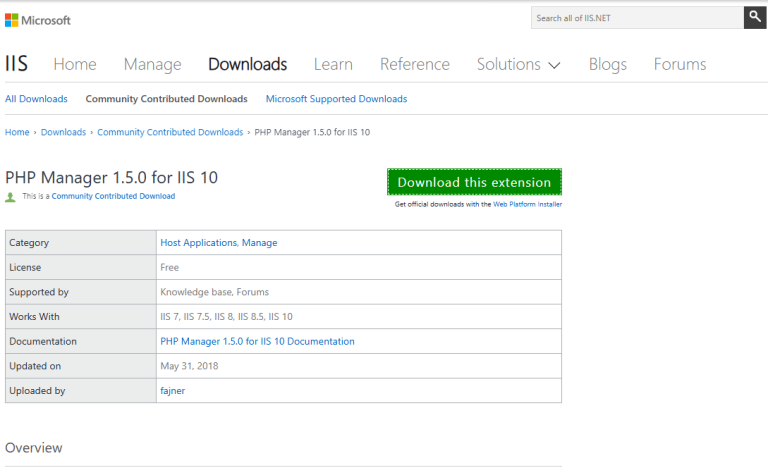Click the 'IIS 7, IIS 7.5, IIS 8' works-with cell

point(359,317)
